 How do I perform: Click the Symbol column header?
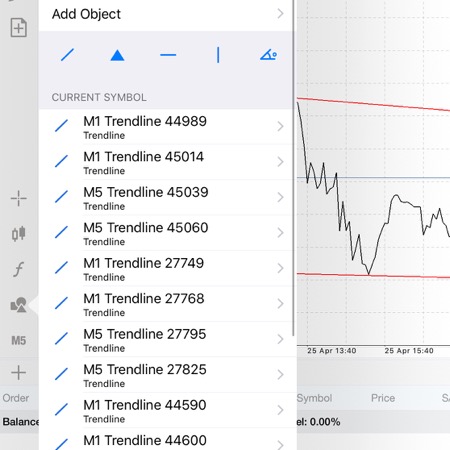coord(314,398)
